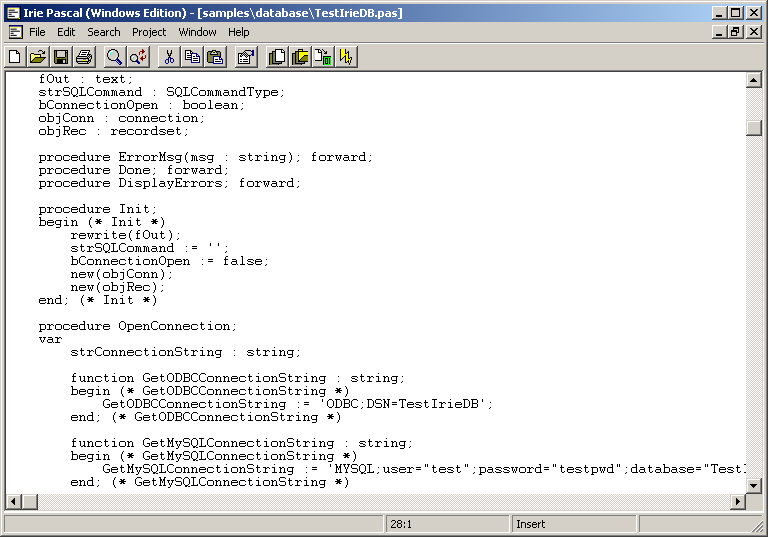Click the New file toolbar icon
Image resolution: width=768 pixels, height=537 pixels.
click(15, 57)
